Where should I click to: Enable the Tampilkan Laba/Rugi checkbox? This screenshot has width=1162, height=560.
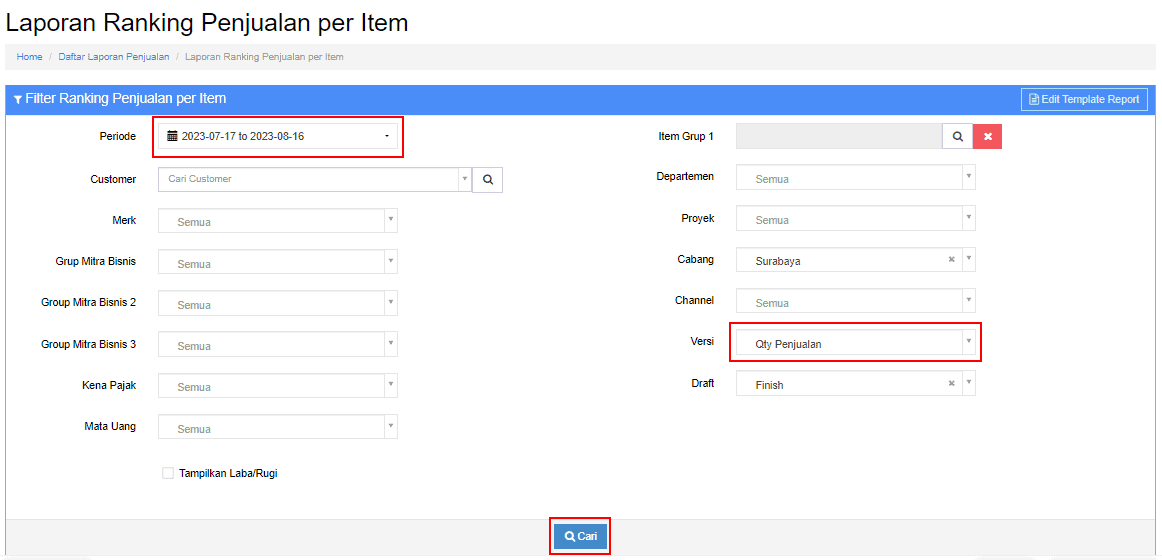tap(167, 473)
